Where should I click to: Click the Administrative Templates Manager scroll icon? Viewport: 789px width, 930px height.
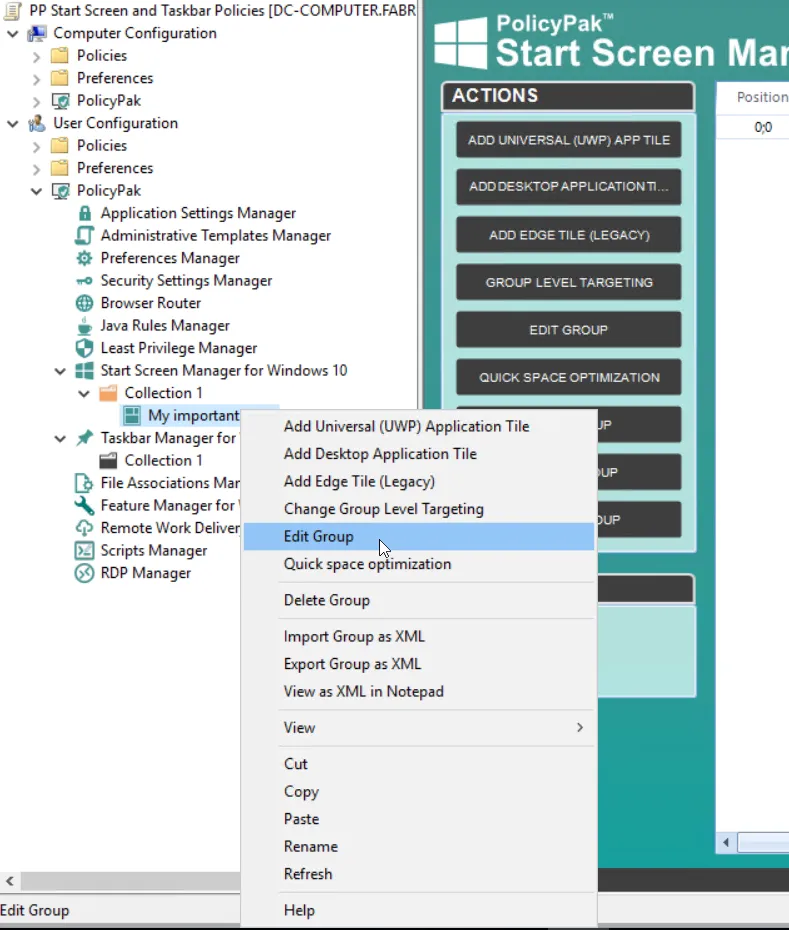coord(84,235)
